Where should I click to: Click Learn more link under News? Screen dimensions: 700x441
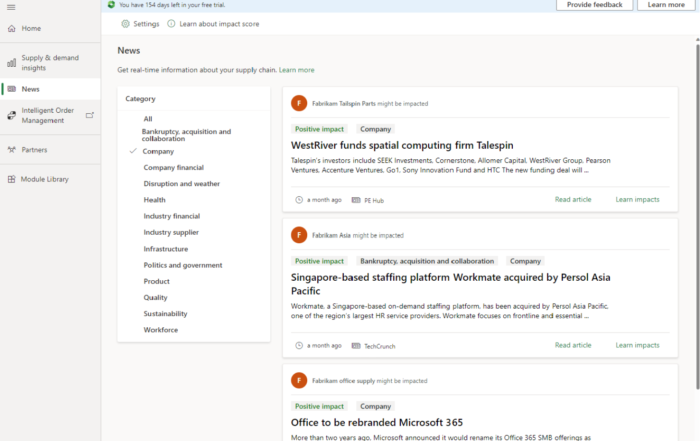coord(296,70)
